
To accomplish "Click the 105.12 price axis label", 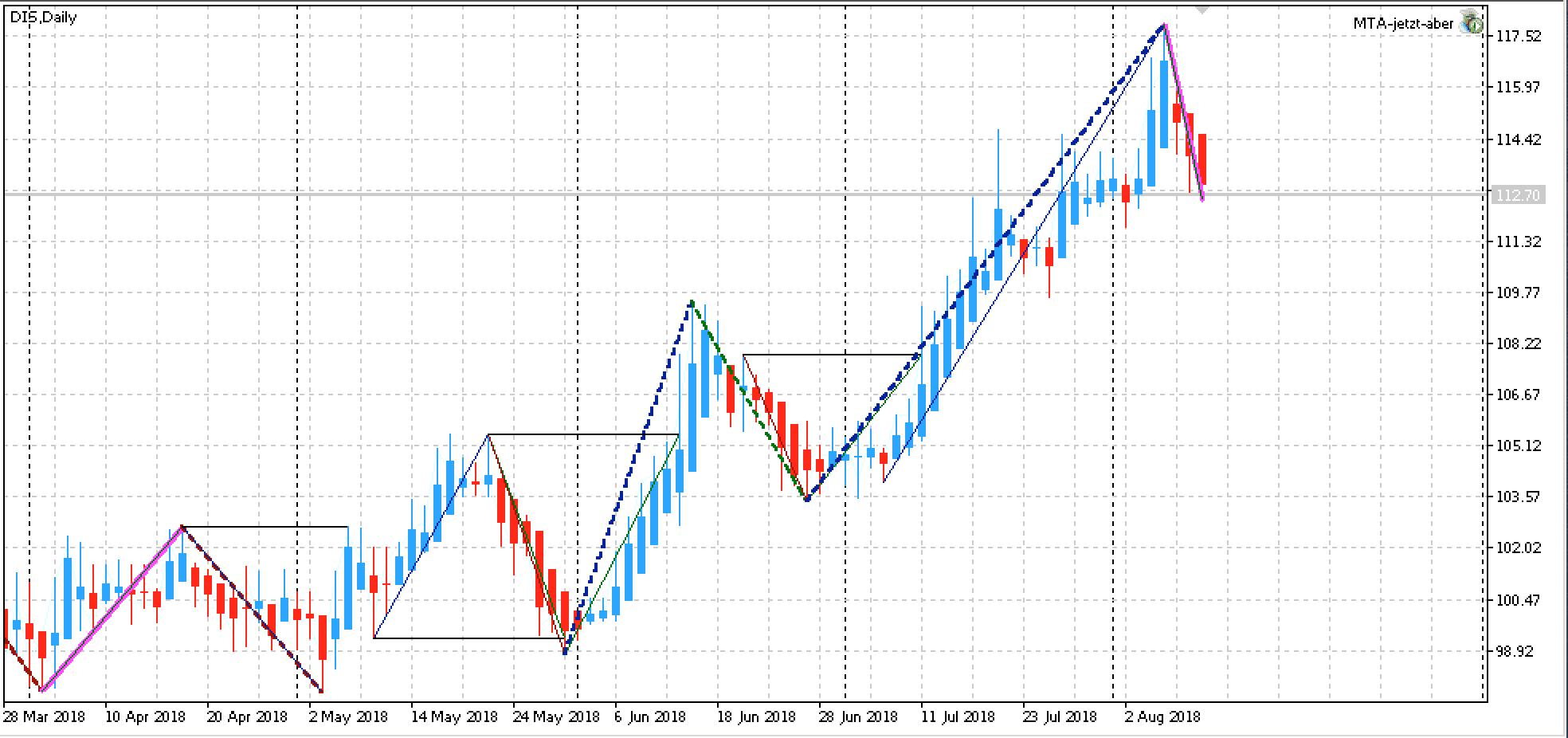I will point(1519,446).
